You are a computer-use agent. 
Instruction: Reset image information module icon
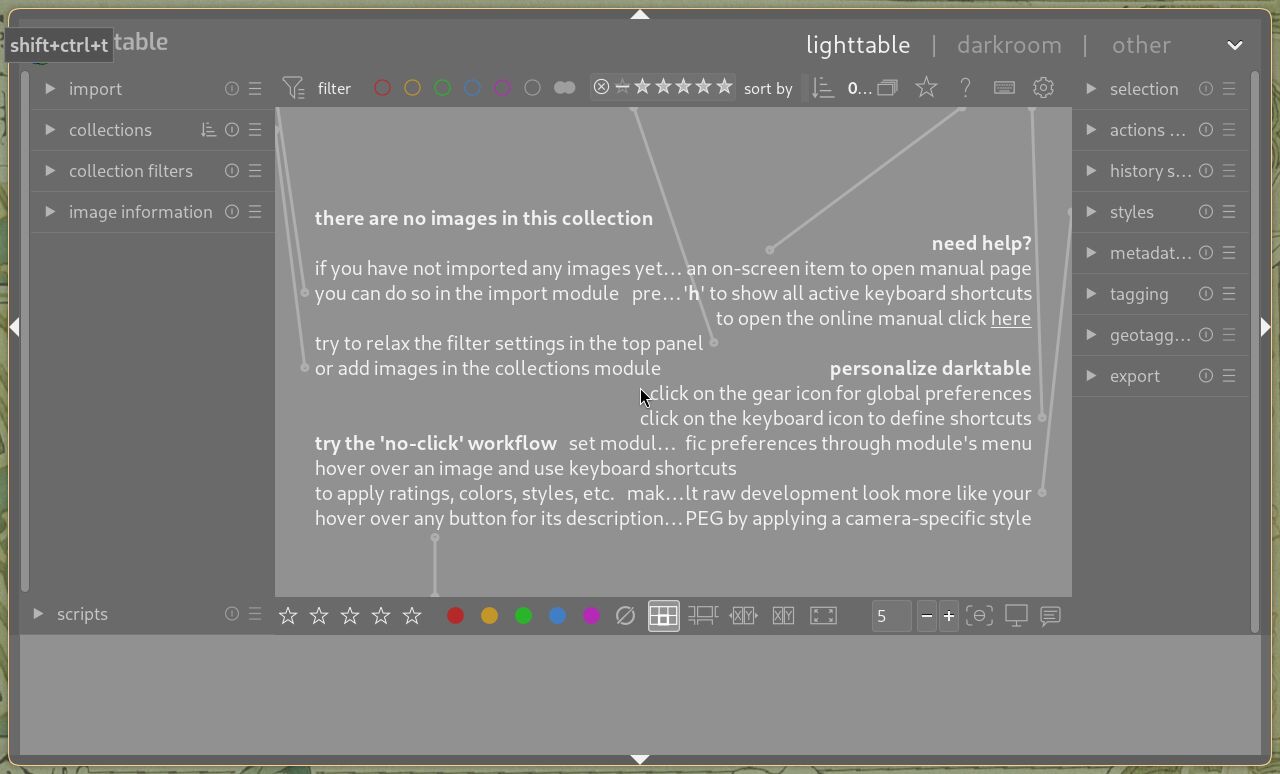tap(232, 212)
